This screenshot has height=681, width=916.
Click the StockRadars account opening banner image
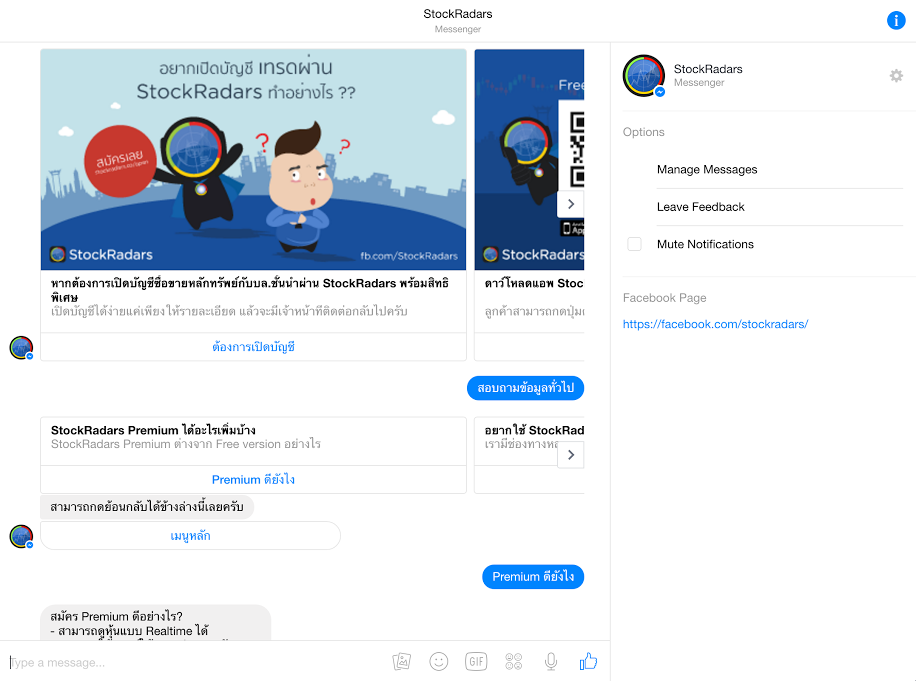tap(253, 159)
